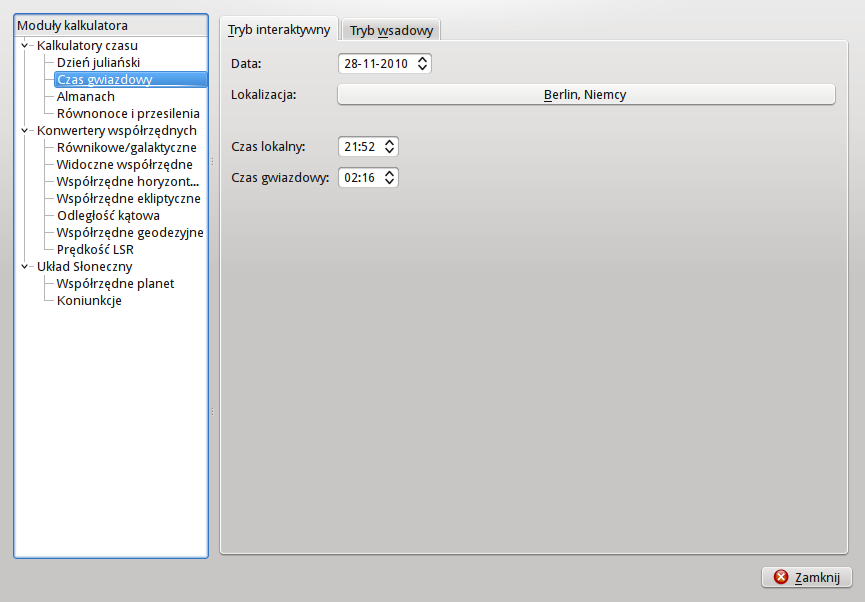Select Almanach in the module tree

pos(85,96)
